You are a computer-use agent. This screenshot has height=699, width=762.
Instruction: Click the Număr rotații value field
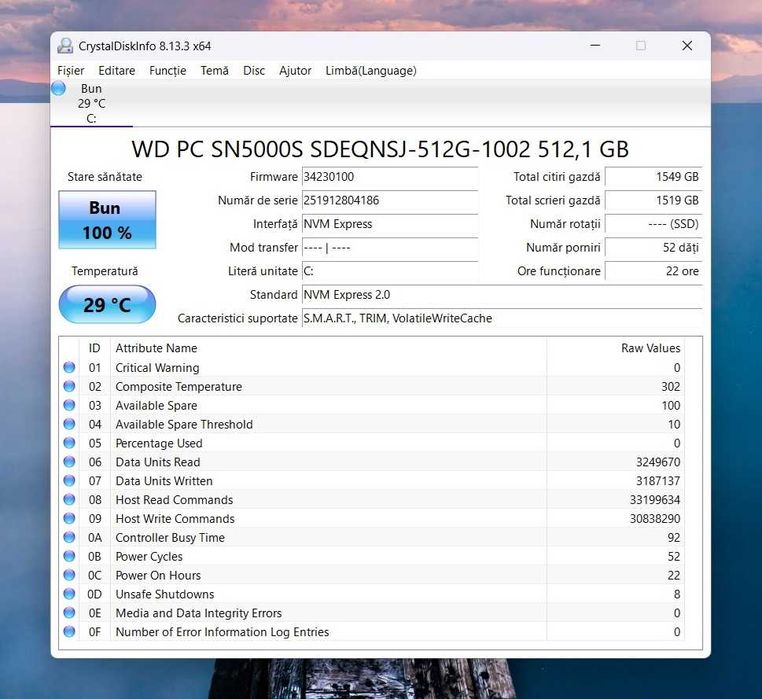point(654,224)
